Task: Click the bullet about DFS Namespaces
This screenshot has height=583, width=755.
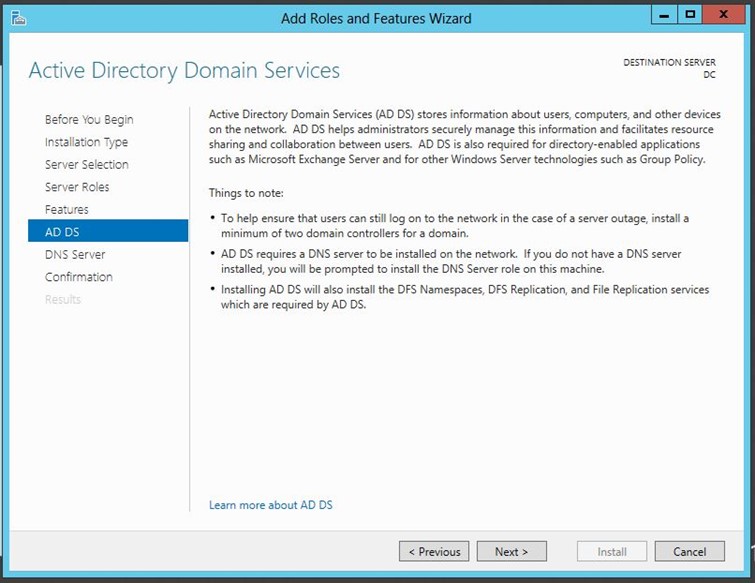Action: pyautogui.click(x=465, y=297)
